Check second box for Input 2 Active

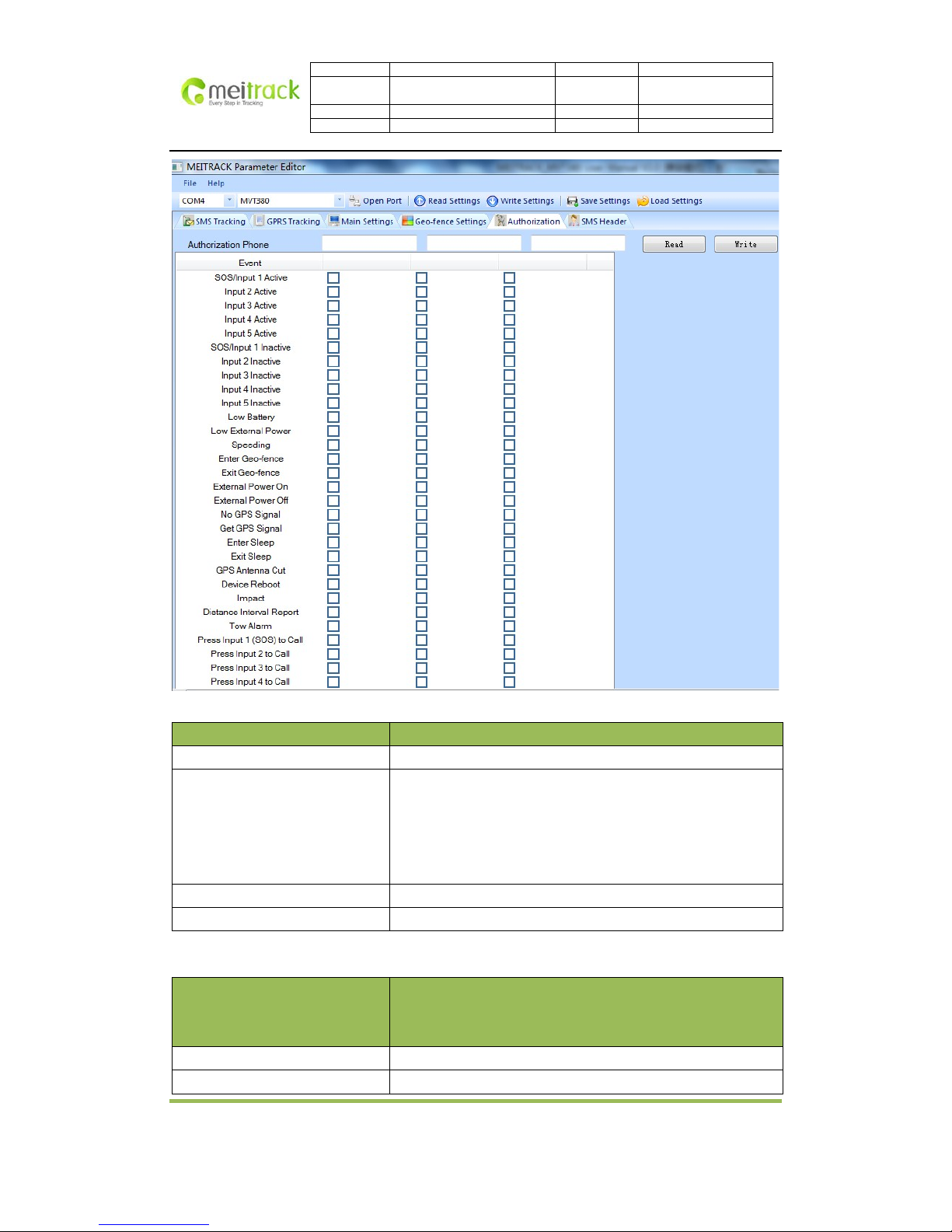pos(421,291)
